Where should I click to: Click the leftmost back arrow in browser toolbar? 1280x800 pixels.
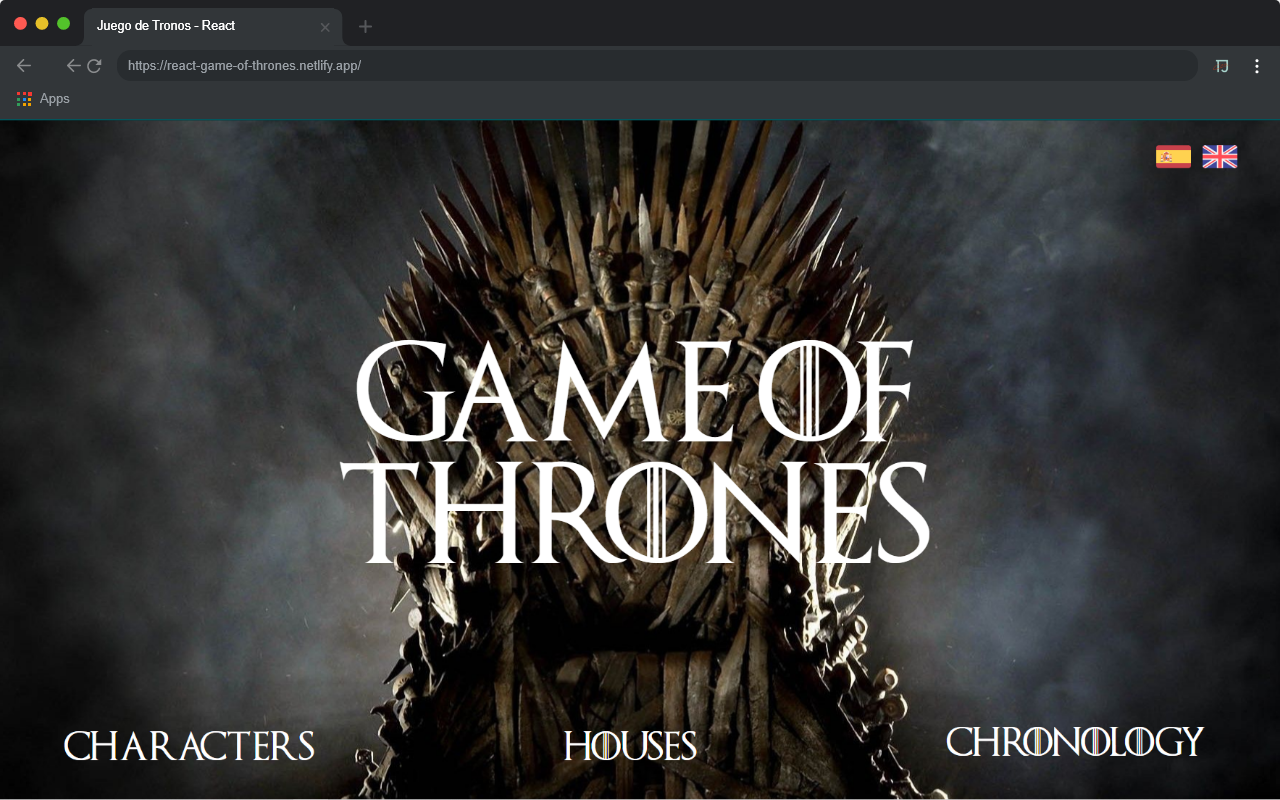click(24, 66)
